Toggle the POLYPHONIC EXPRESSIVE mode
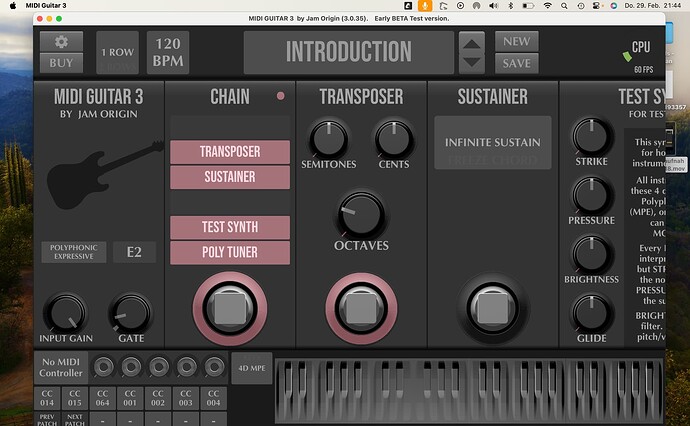The height and width of the screenshot is (426, 690). (x=73, y=252)
